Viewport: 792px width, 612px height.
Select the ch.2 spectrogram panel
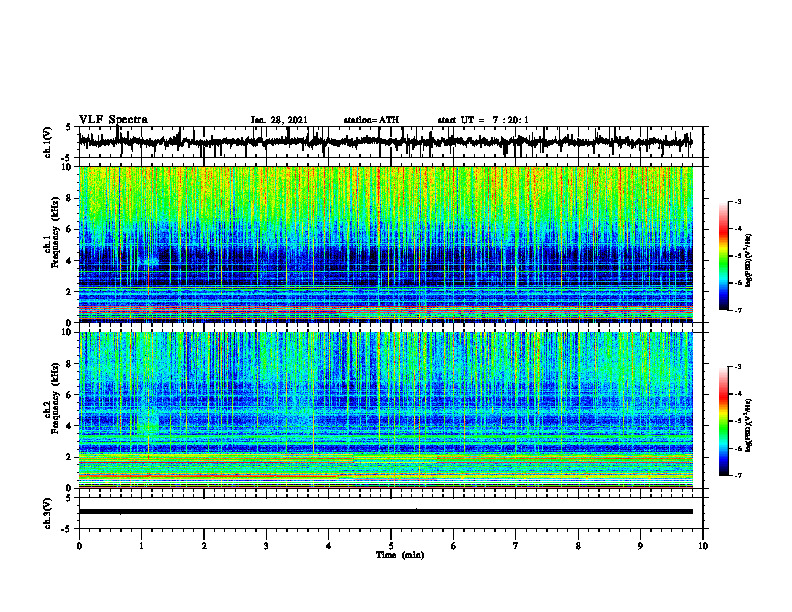pos(385,410)
